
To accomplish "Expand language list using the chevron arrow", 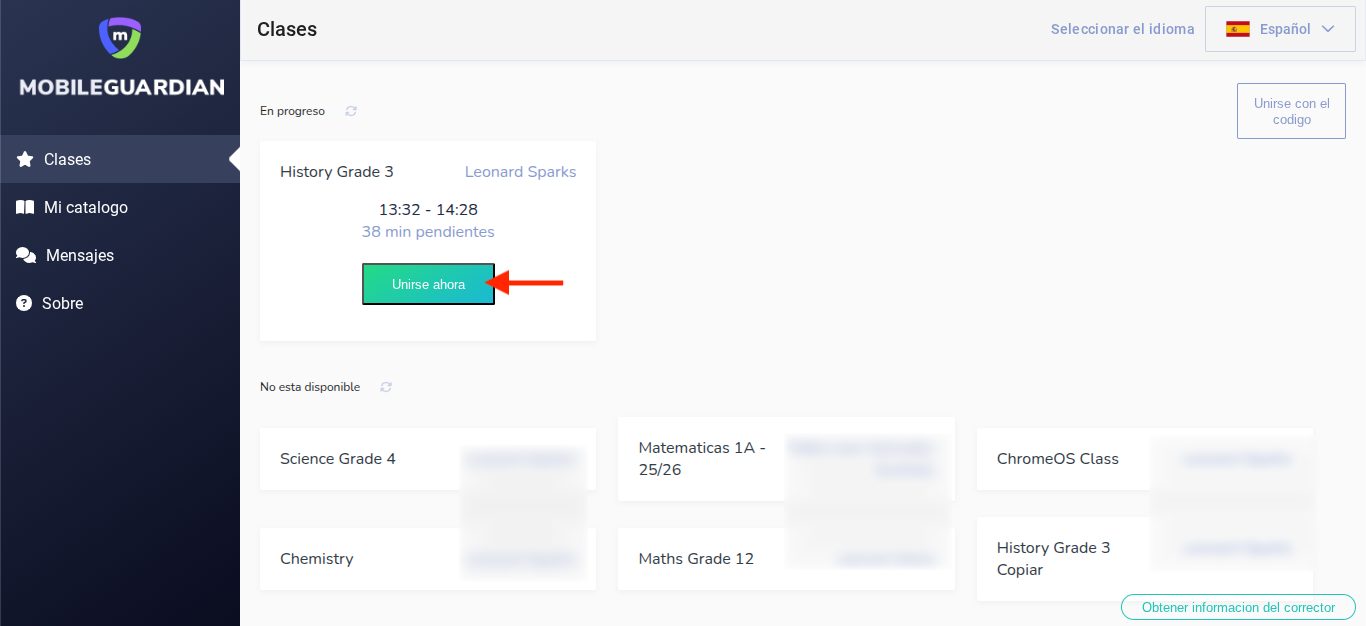I will pyautogui.click(x=1328, y=29).
